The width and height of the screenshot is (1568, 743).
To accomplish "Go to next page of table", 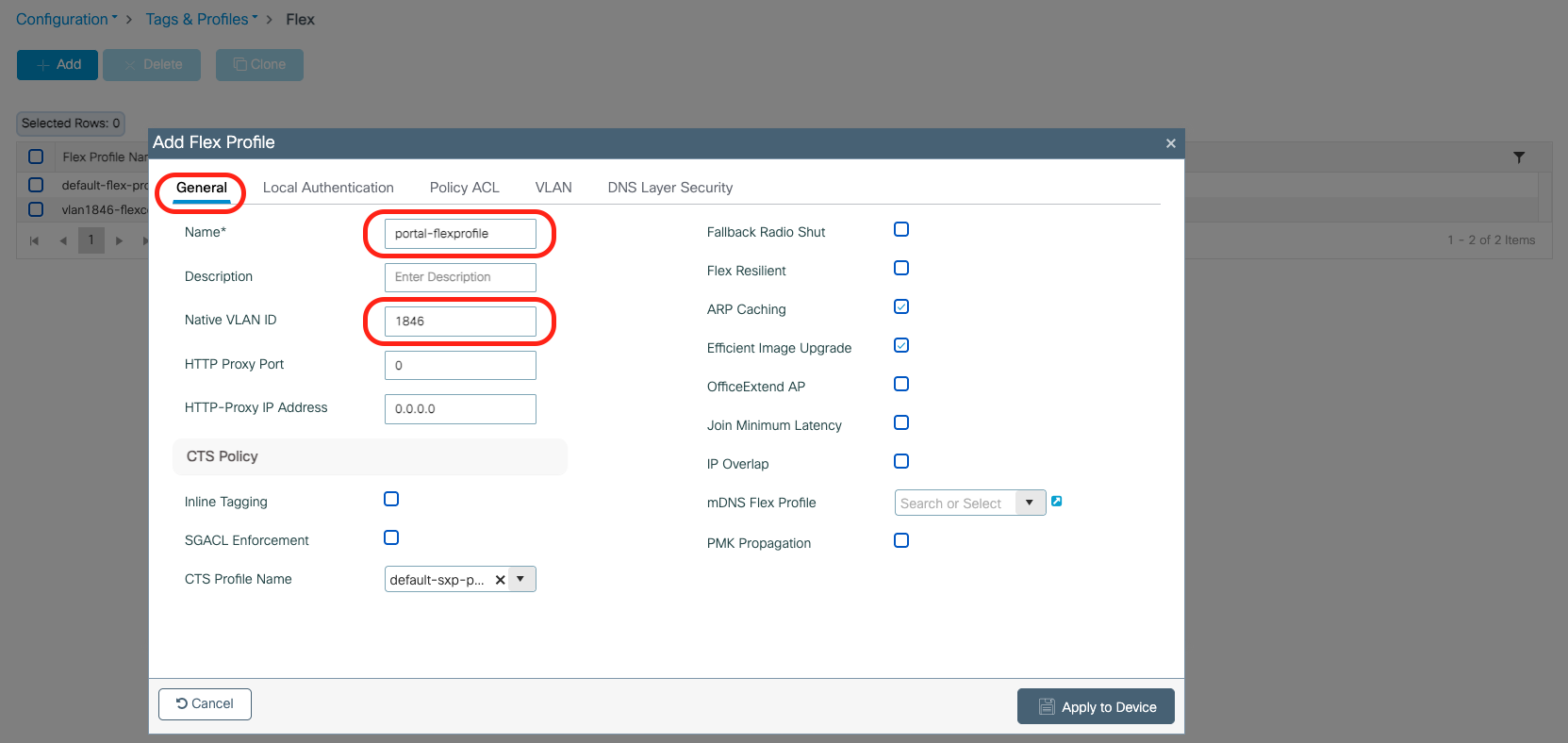I will 119,240.
